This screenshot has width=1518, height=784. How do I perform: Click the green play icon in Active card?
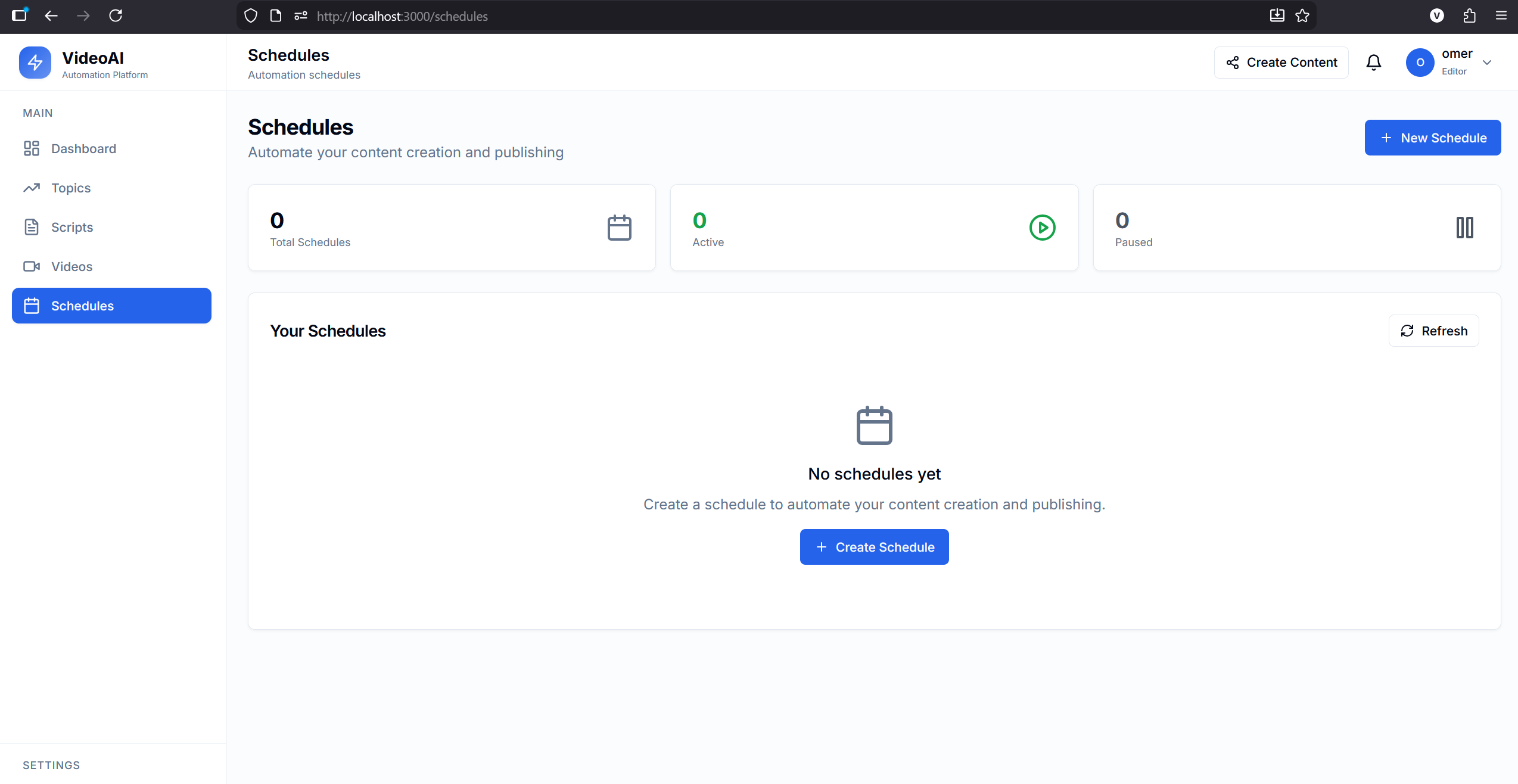(x=1043, y=228)
